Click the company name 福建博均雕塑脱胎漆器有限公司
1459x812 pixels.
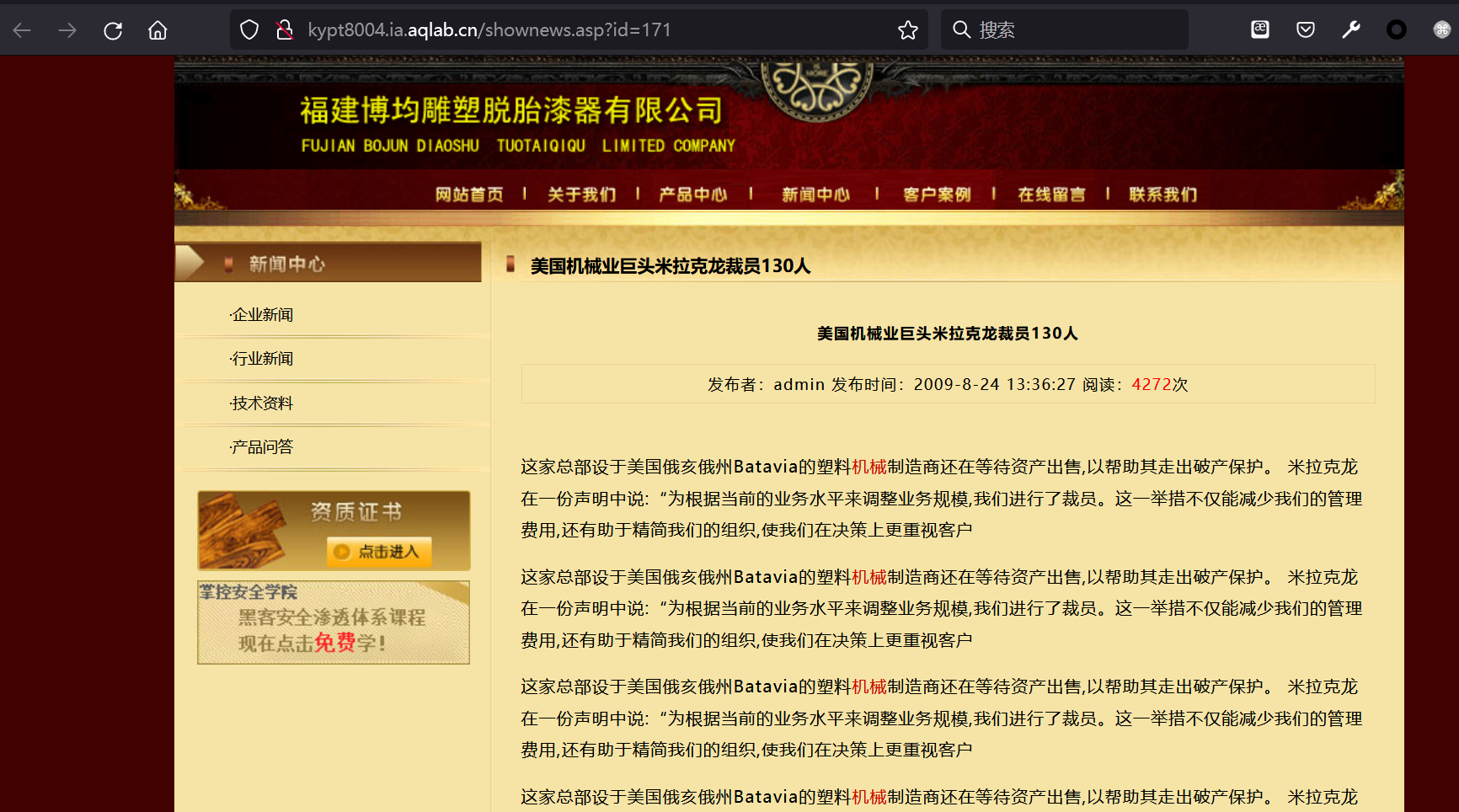point(511,110)
